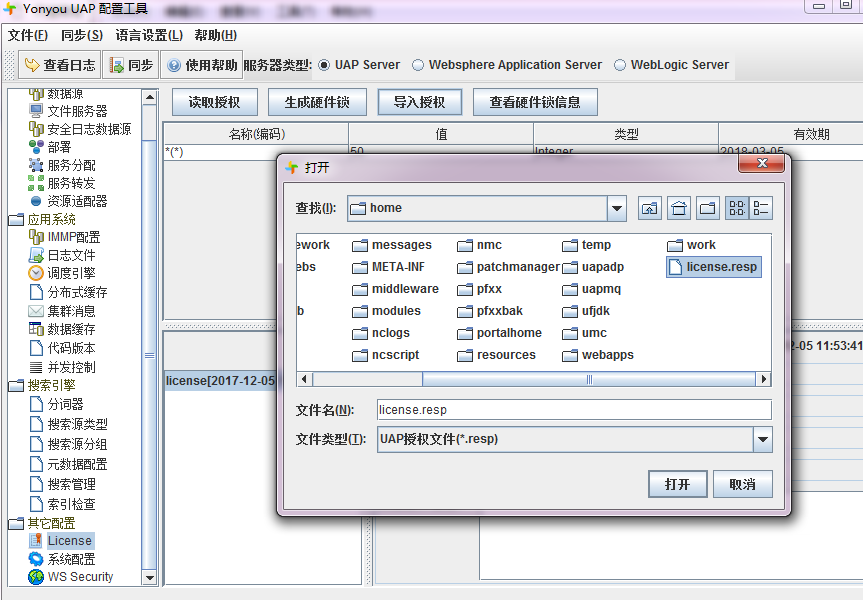
Task: Select License in the tree
Action: [x=69, y=541]
